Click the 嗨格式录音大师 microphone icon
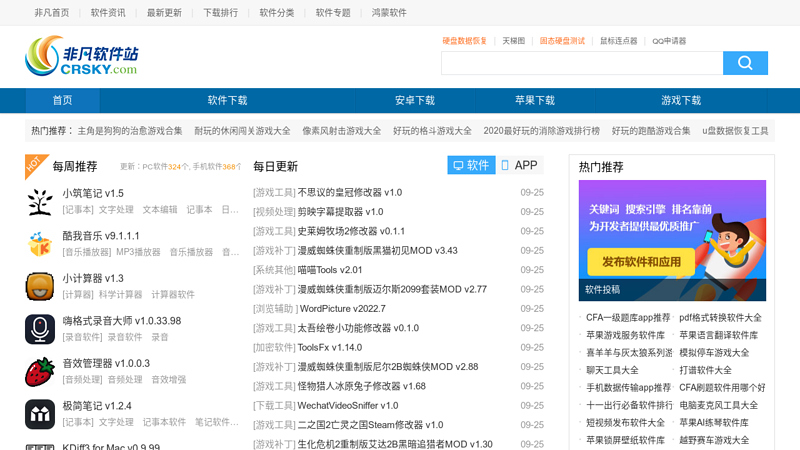This screenshot has height=450, width=800. click(x=40, y=329)
